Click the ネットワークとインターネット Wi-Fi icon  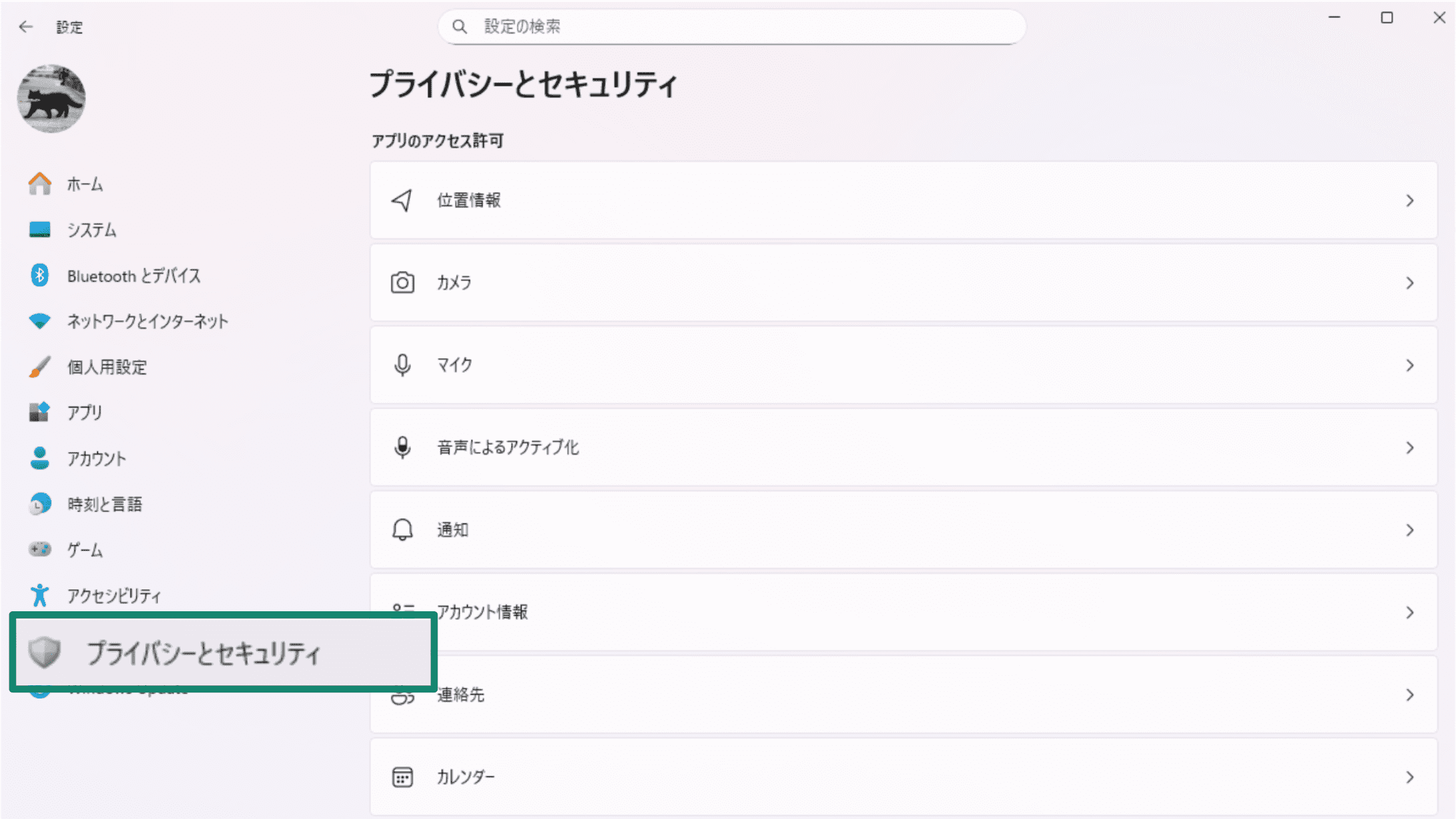(x=39, y=321)
